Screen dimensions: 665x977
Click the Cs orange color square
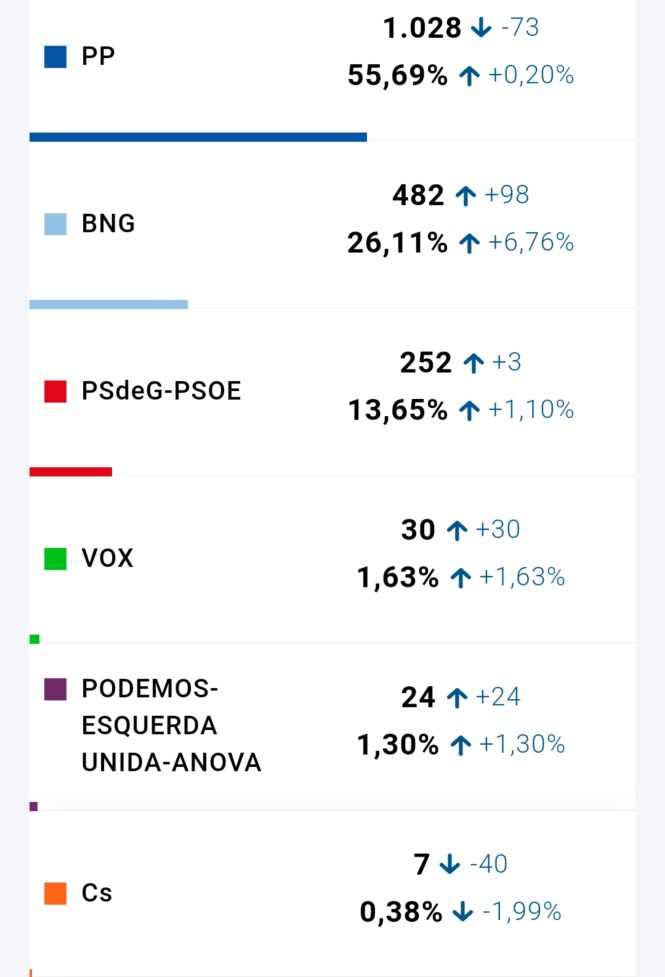coord(56,893)
